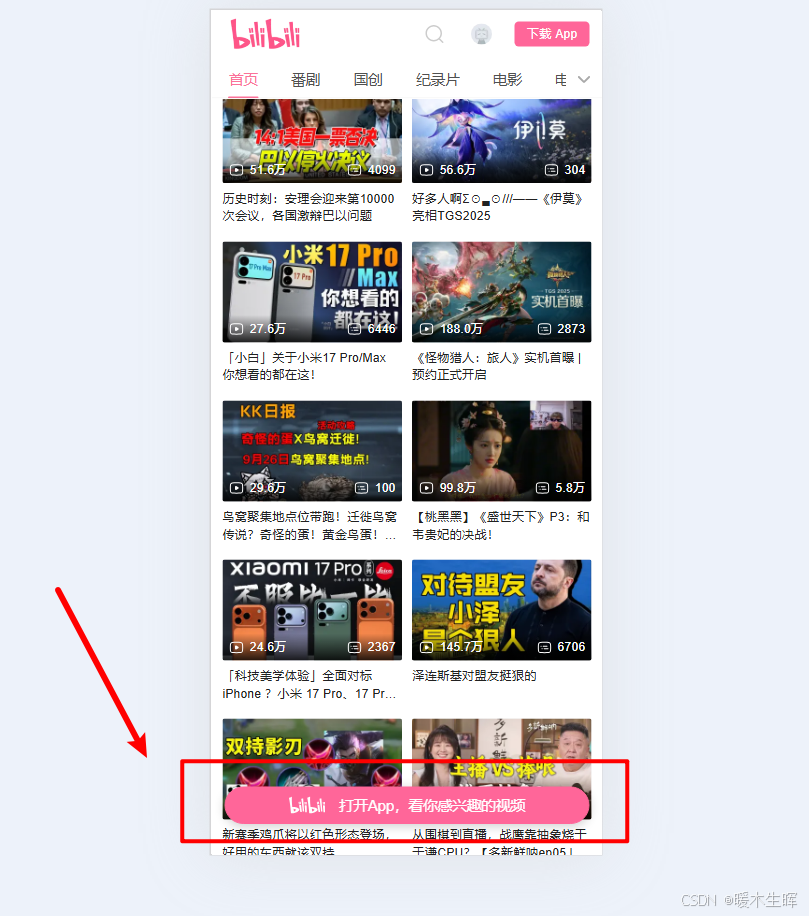The height and width of the screenshot is (916, 809).
Task: Click danmaku count icon beside 6446
Action: point(355,329)
